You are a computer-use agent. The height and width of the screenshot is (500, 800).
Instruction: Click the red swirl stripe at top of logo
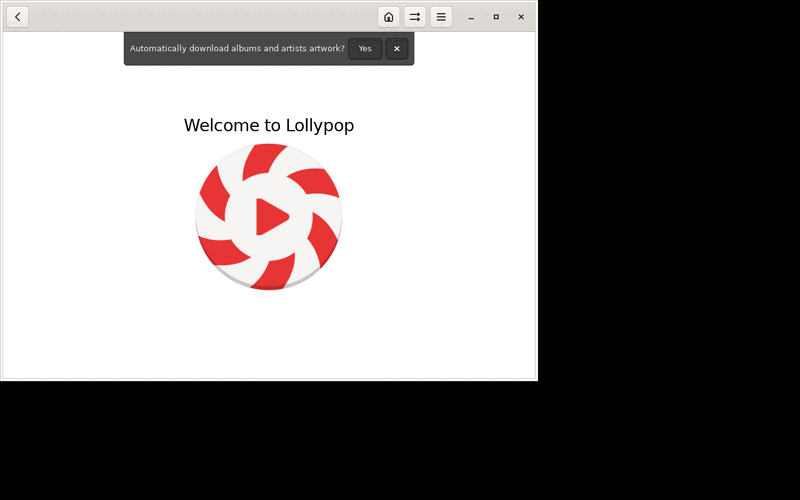coord(263,161)
